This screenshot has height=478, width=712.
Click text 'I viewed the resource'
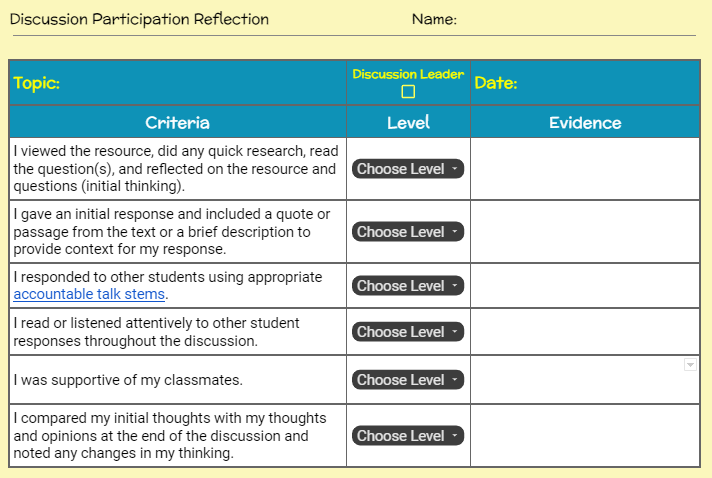83,151
